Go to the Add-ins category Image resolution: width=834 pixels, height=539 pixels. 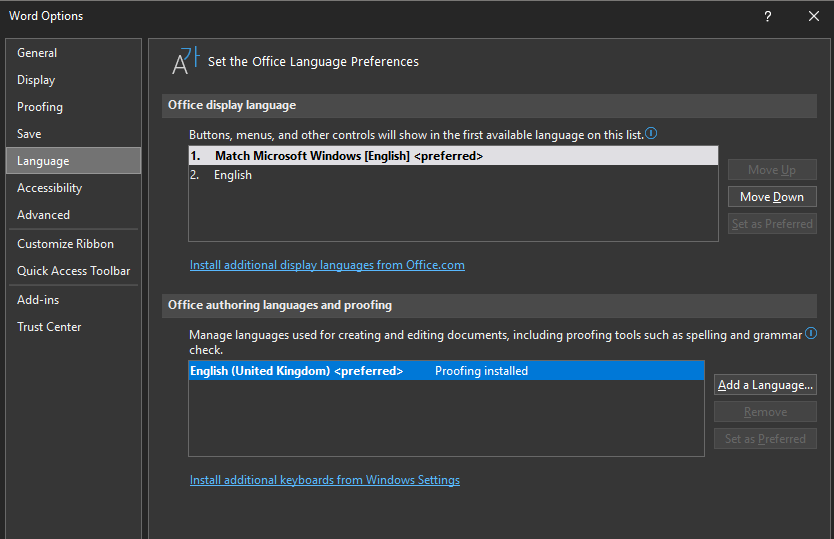(73, 300)
